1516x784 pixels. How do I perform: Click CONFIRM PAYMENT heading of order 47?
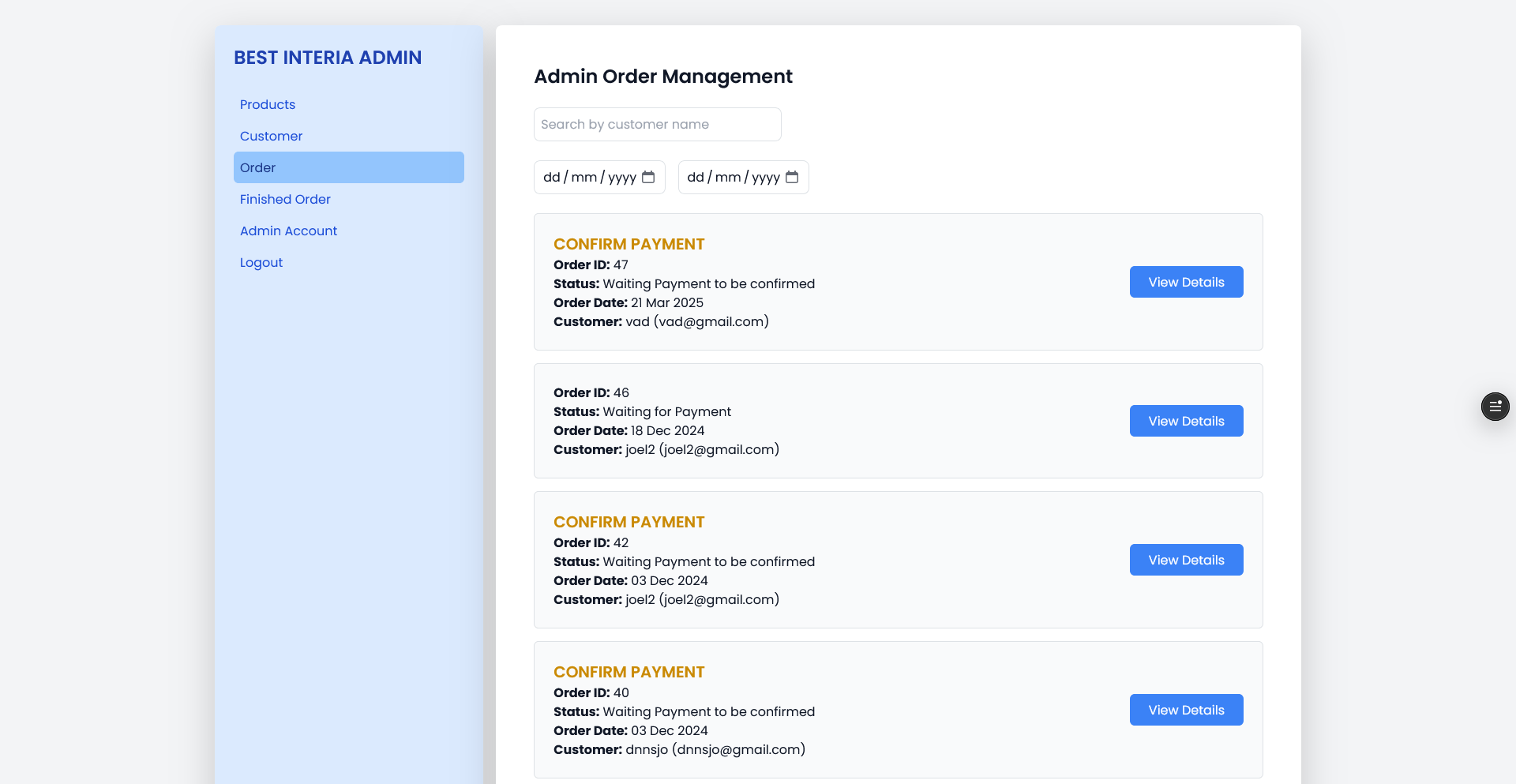[x=629, y=244]
